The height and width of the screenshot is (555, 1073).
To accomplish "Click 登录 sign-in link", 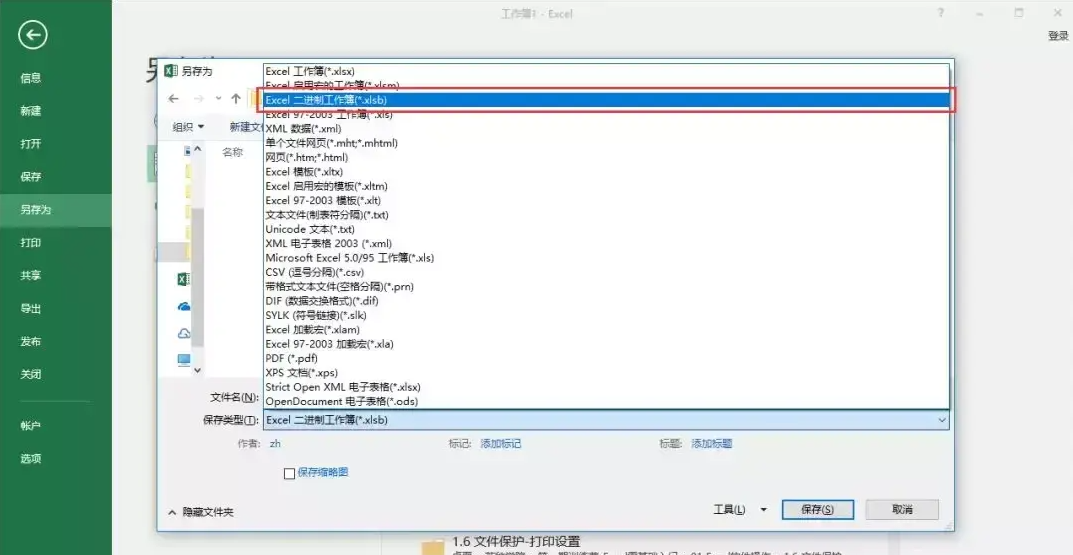I will pos(1058,36).
